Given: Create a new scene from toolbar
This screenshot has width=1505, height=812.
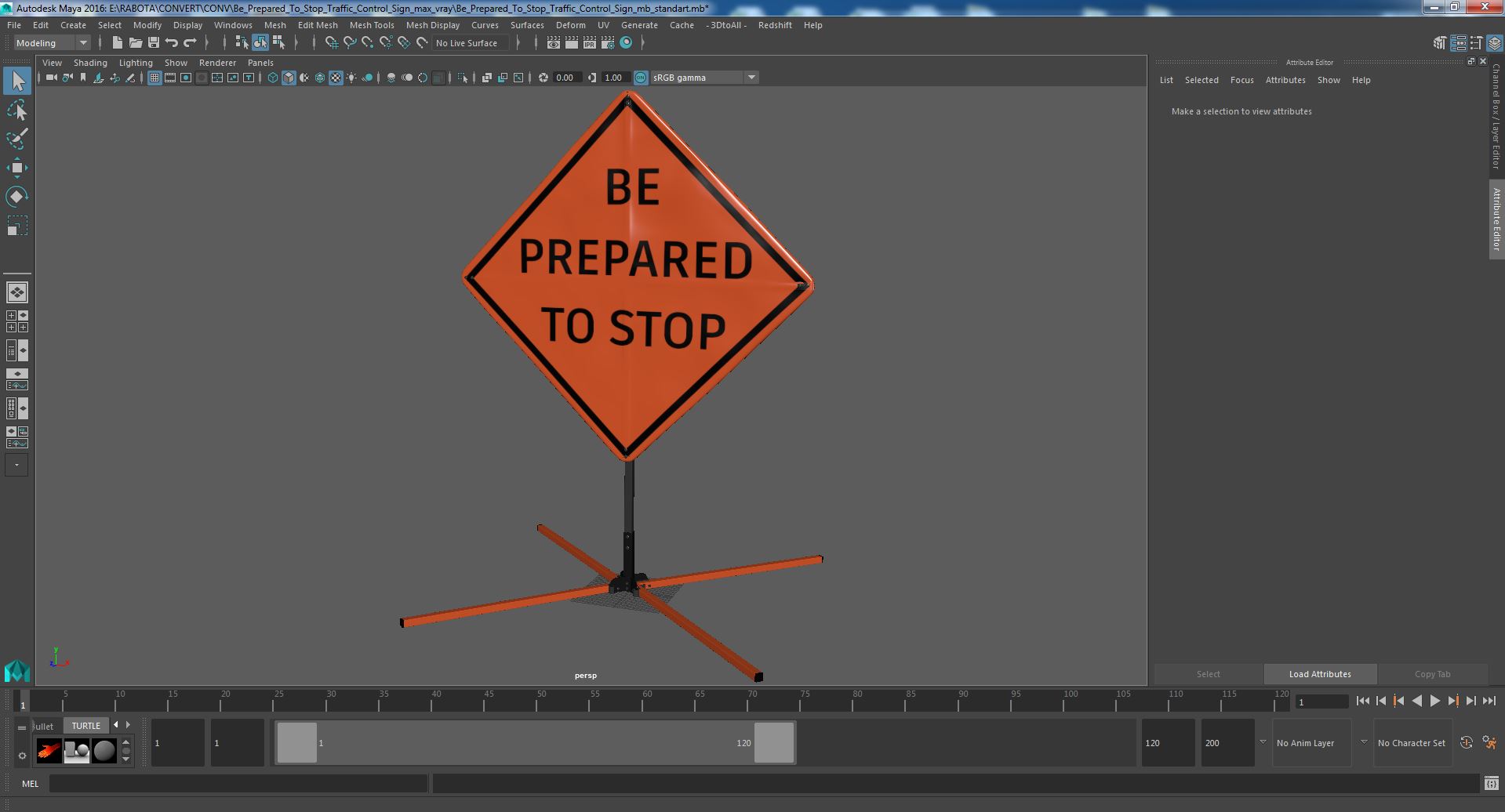Looking at the screenshot, I should [117, 43].
